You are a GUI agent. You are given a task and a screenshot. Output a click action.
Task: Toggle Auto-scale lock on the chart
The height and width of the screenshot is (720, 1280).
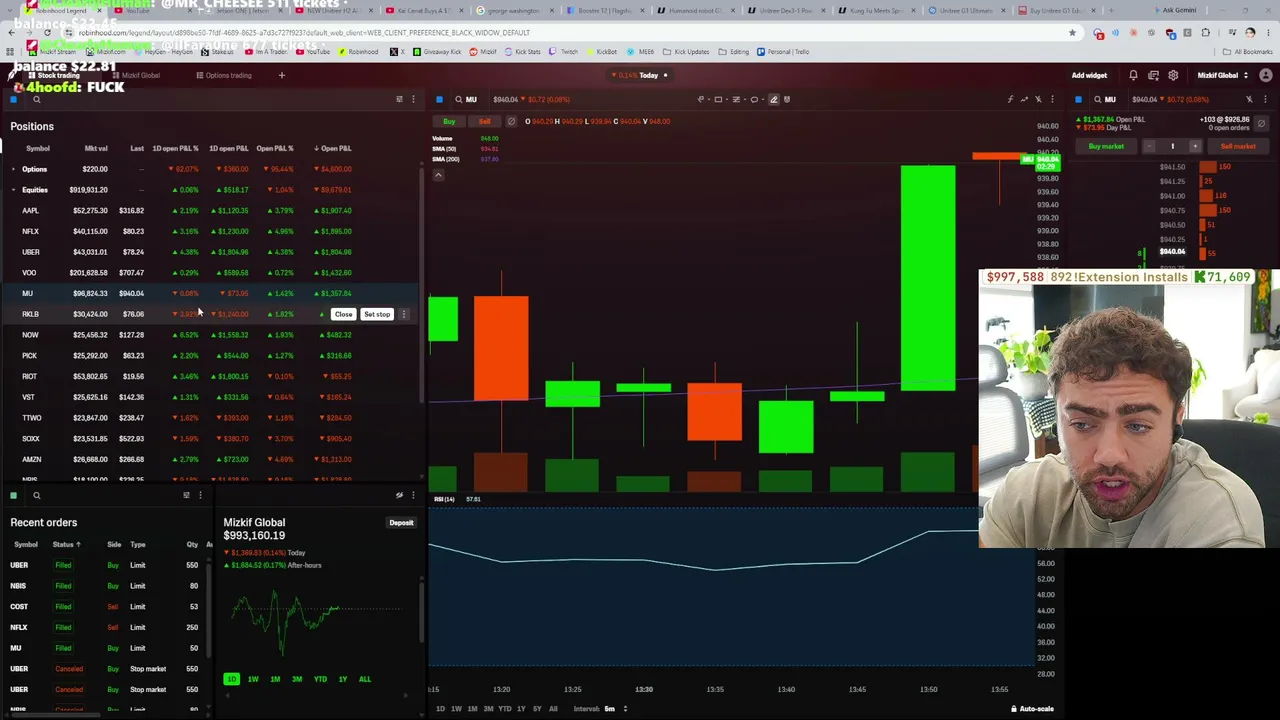pos(1032,709)
